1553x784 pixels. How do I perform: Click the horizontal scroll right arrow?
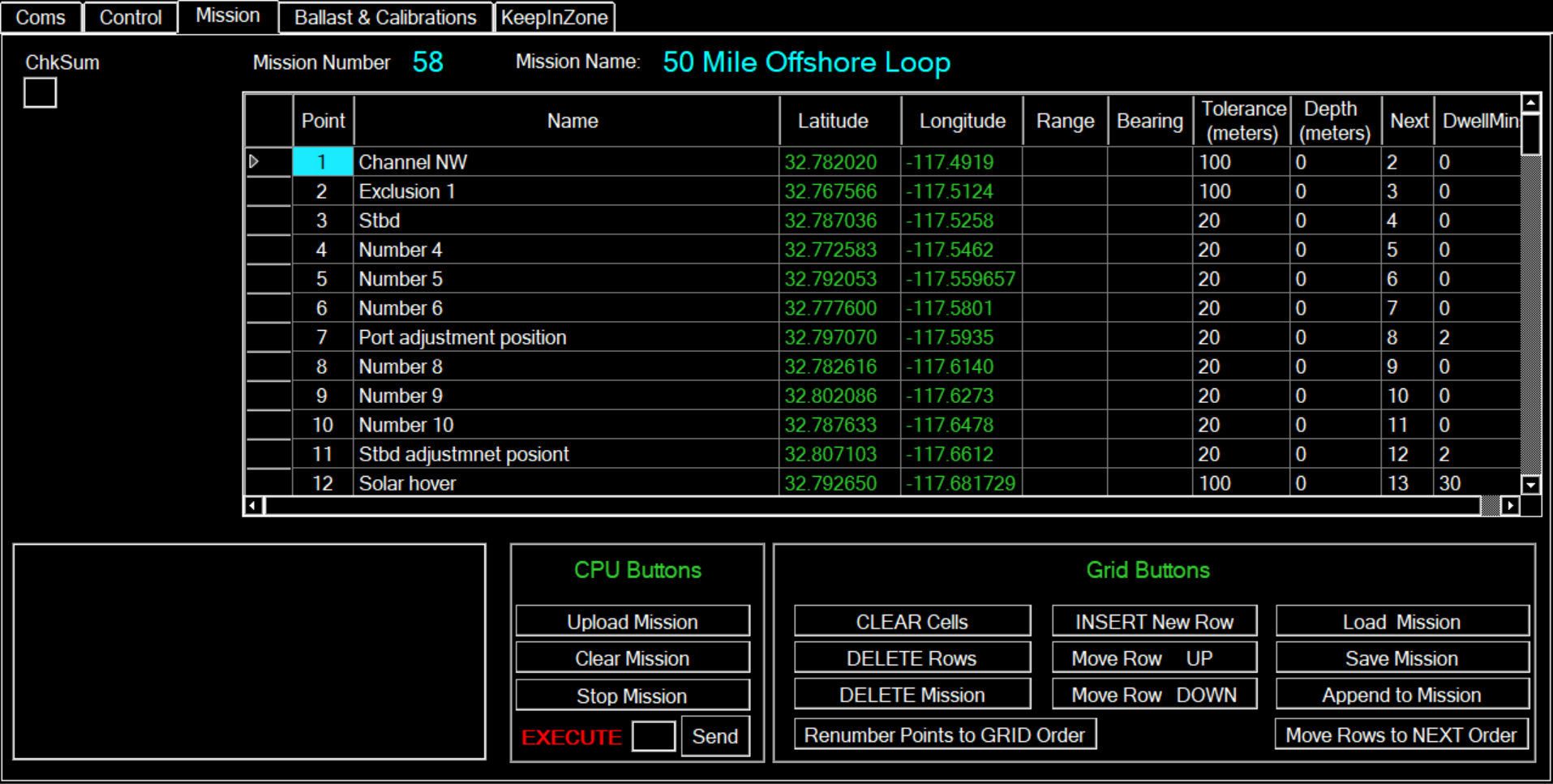1509,506
